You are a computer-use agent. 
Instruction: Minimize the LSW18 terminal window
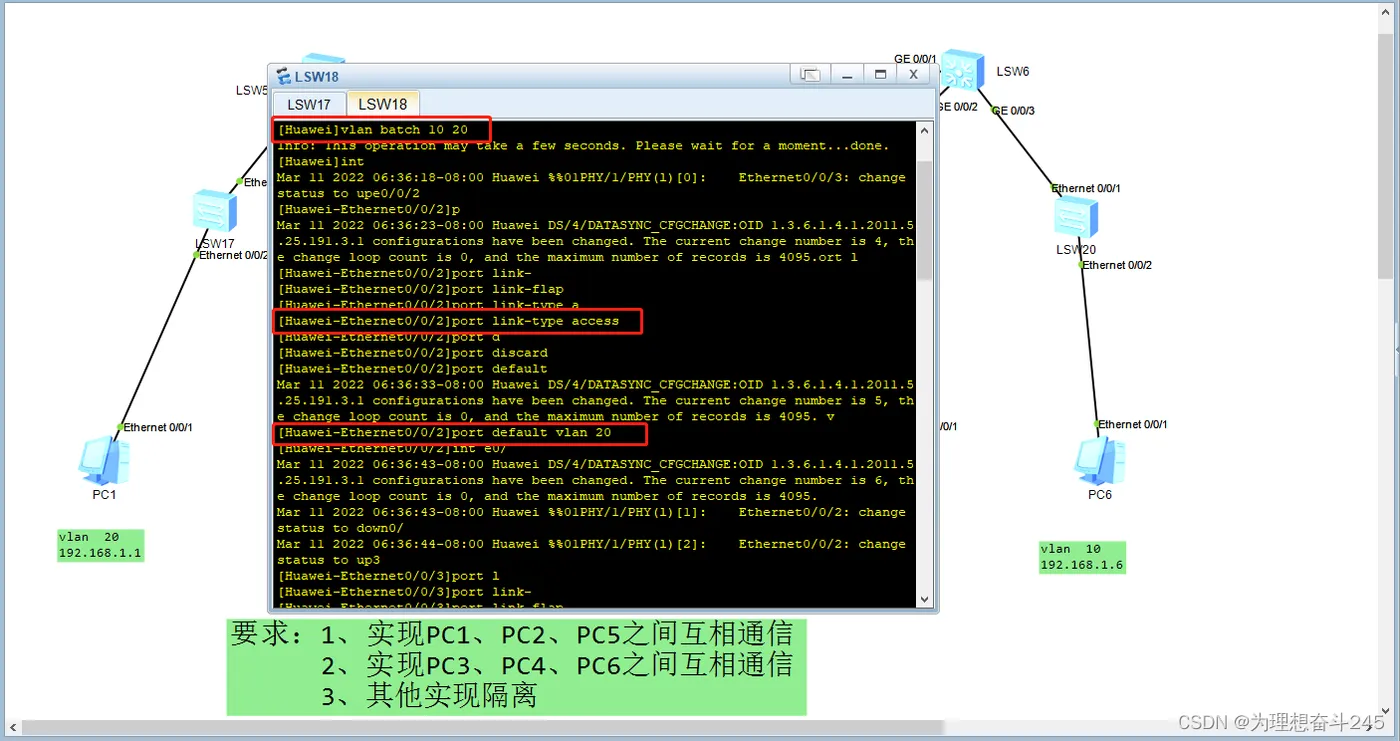pos(847,75)
